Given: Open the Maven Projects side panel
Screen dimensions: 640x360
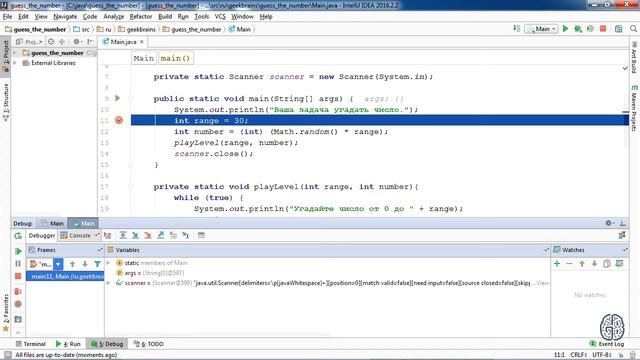Looking at the screenshot, I should point(634,108).
